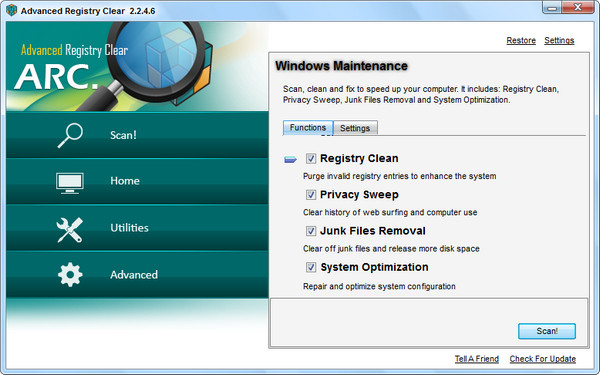Image resolution: width=600 pixels, height=375 pixels.
Task: Minimize the Advanced Registry Clear window
Action: pos(552,8)
